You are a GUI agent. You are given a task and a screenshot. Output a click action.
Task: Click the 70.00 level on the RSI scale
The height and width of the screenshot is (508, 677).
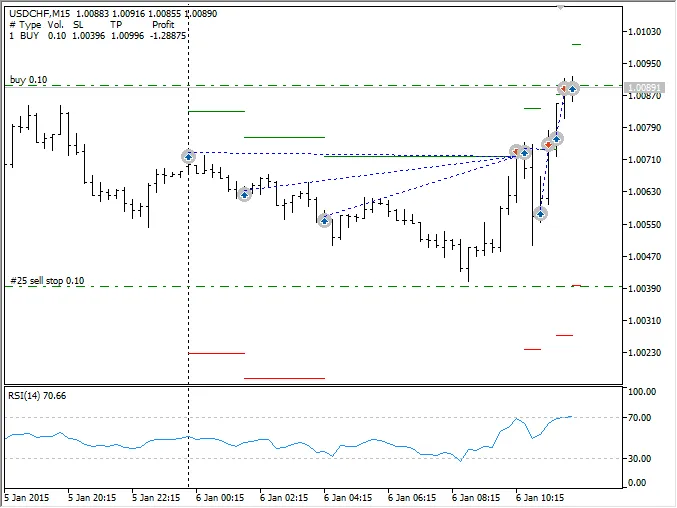[x=640, y=417]
